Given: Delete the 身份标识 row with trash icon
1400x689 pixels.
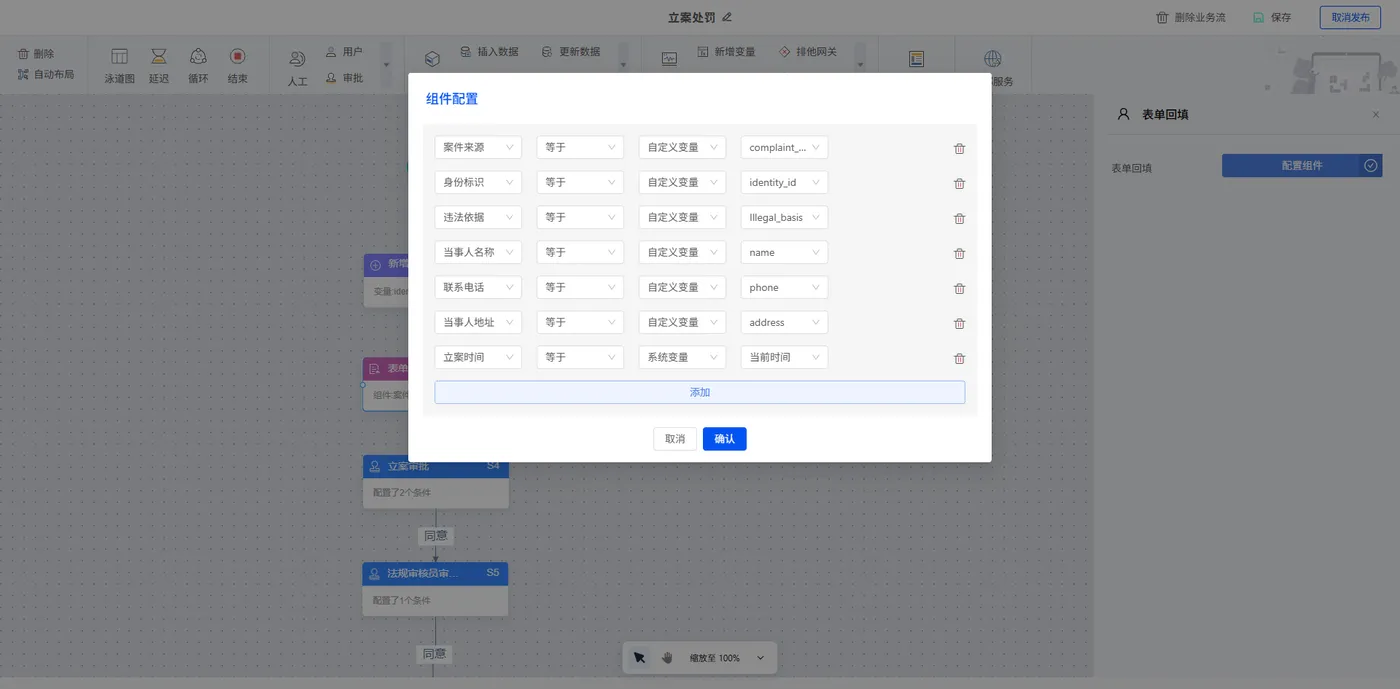Looking at the screenshot, I should click(959, 183).
